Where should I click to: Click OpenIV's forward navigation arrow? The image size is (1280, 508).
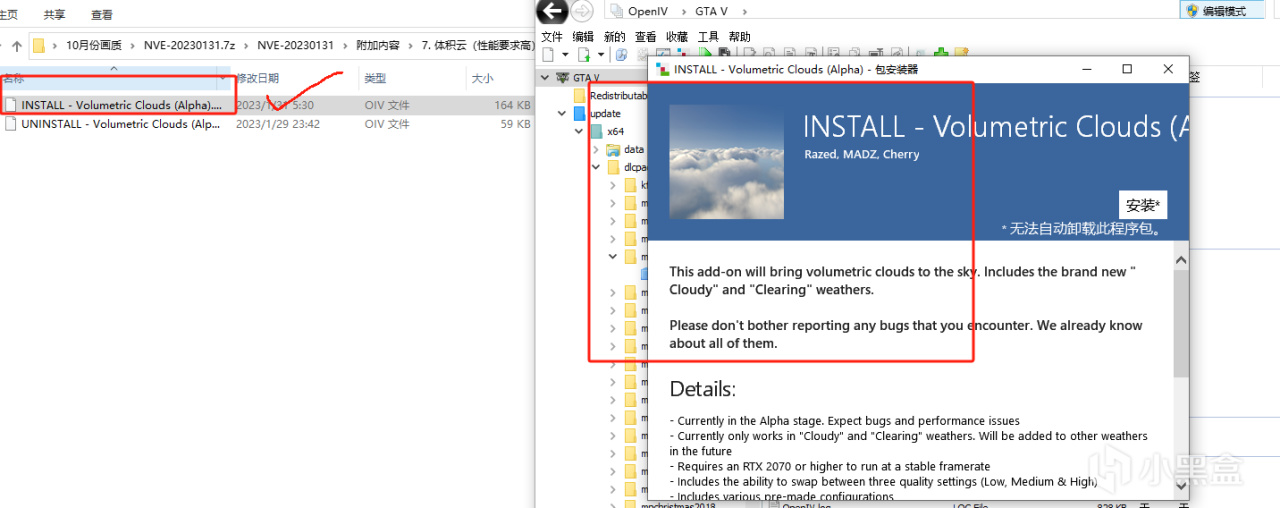583,11
